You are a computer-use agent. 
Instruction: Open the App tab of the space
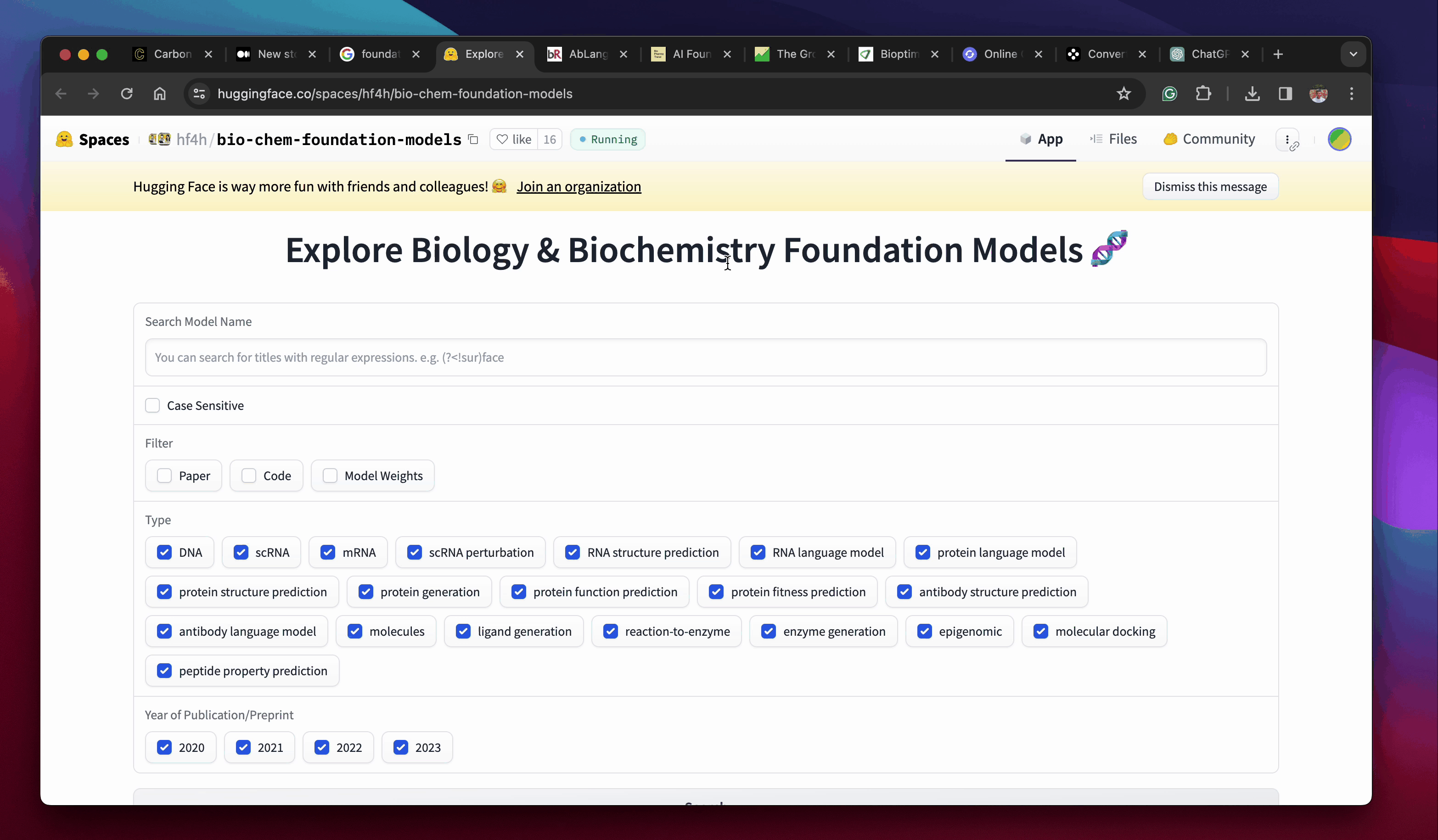coord(1041,139)
